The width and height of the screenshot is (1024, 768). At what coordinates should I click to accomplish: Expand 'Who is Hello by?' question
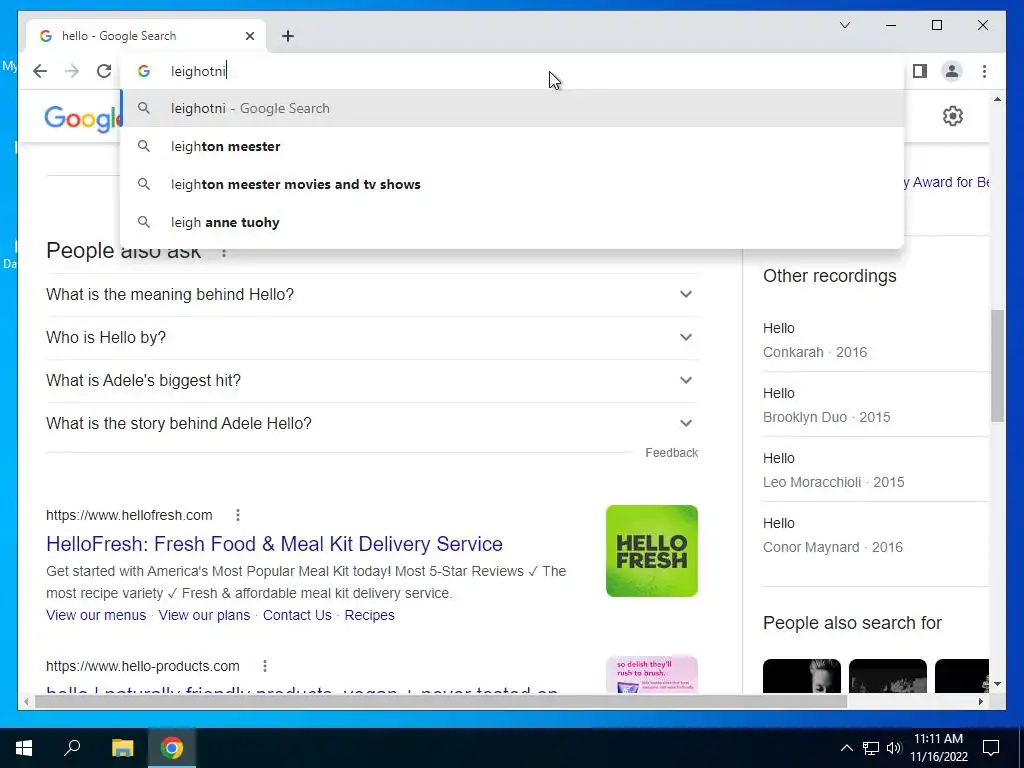click(x=372, y=338)
